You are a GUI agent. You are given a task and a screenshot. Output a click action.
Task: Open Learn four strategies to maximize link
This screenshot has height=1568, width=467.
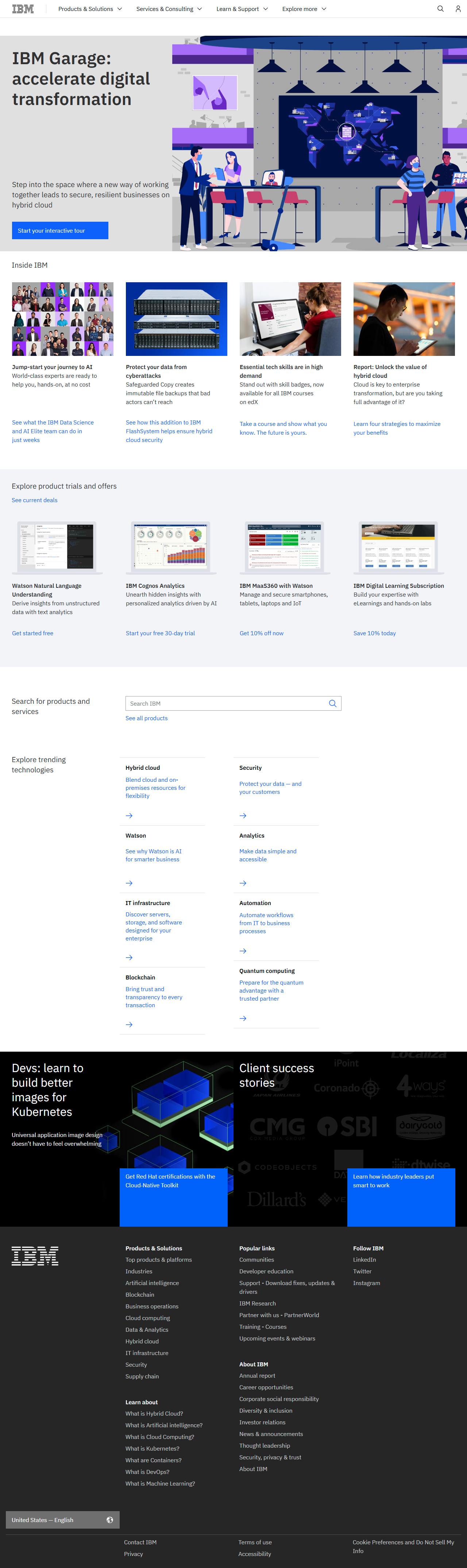click(397, 428)
